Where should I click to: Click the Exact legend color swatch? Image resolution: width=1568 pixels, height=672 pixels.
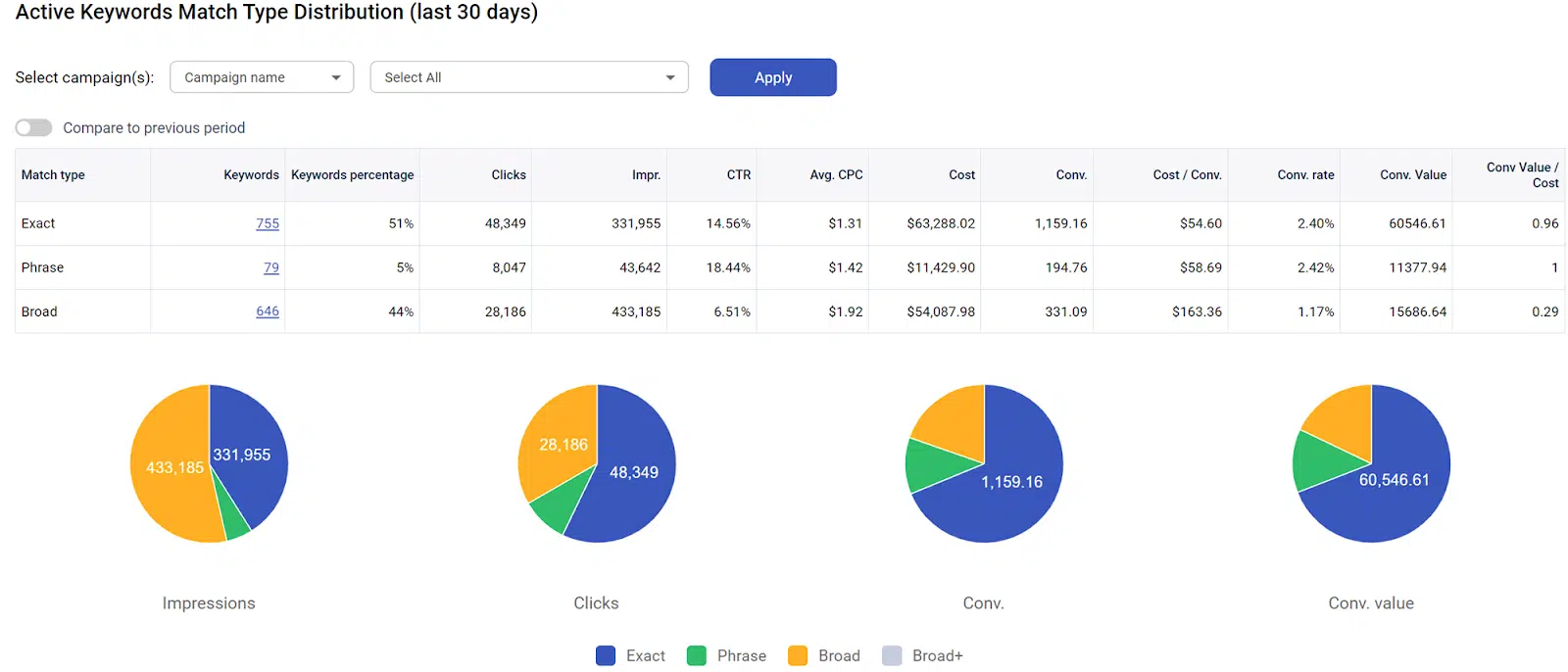coord(606,656)
